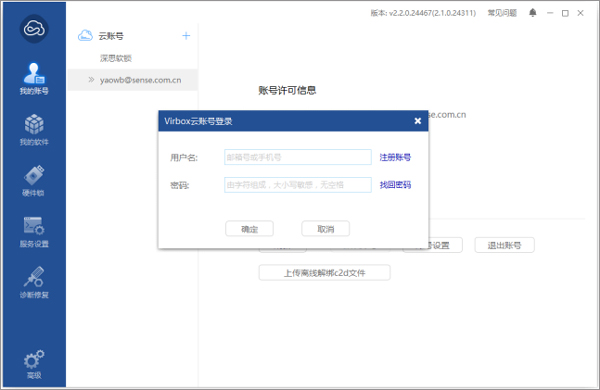Open the 我的软件 sidebar section
The width and height of the screenshot is (600, 390).
[x=34, y=129]
